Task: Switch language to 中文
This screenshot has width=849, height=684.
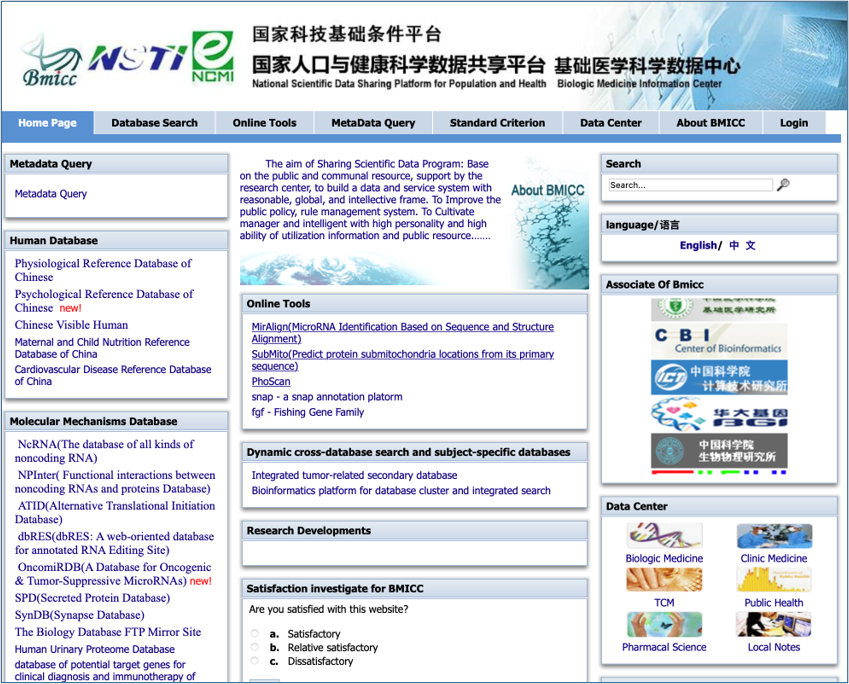Action: coord(742,246)
